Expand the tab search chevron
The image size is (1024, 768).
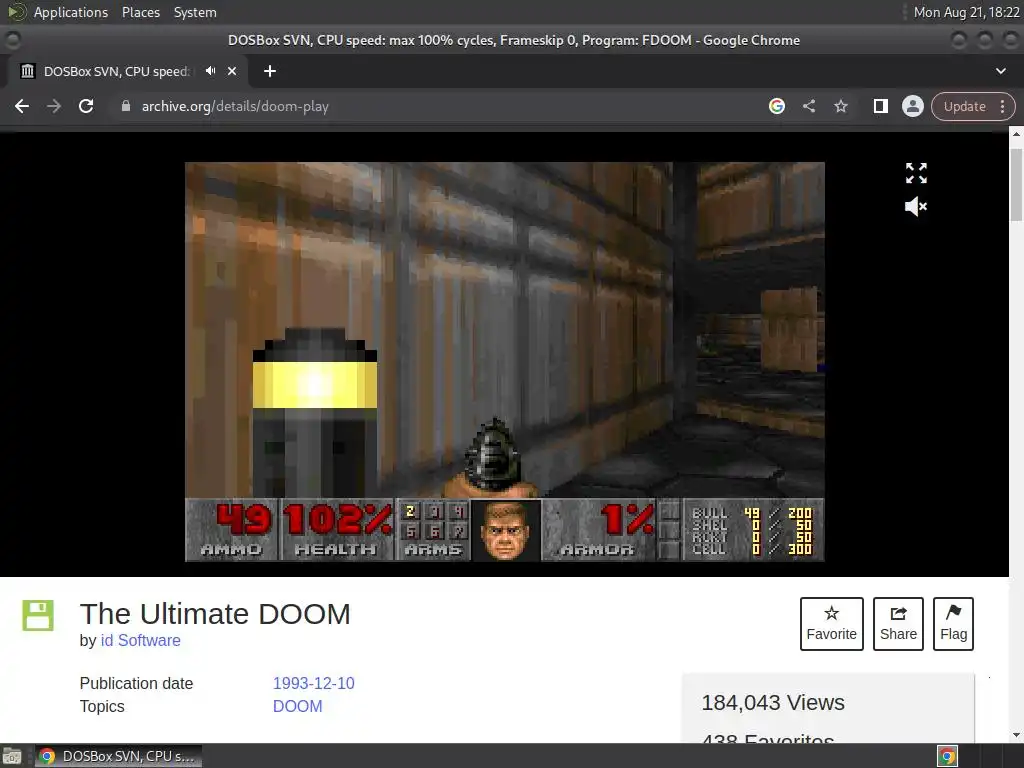point(1000,71)
